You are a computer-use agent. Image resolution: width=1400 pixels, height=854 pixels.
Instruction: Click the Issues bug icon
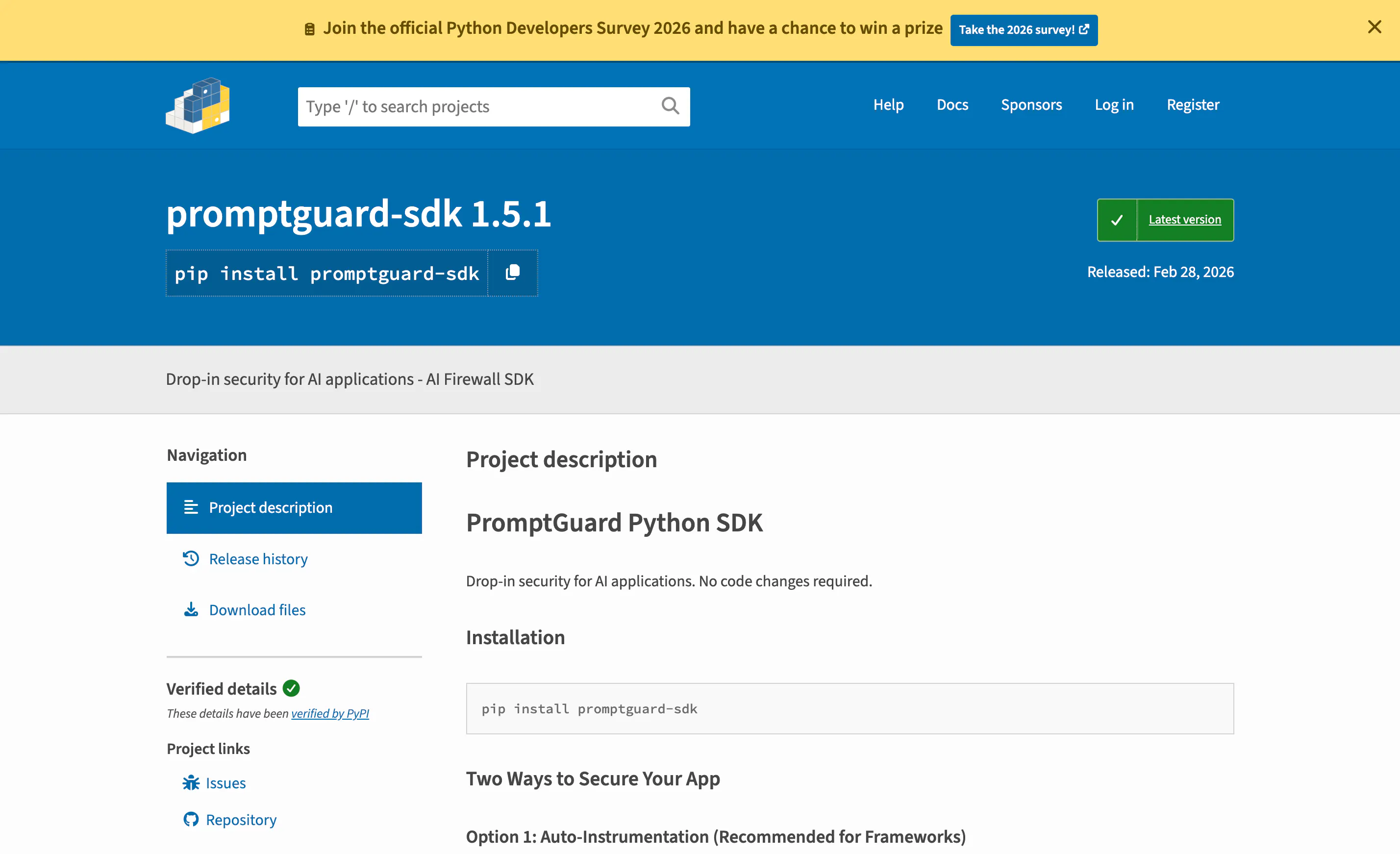tap(191, 783)
